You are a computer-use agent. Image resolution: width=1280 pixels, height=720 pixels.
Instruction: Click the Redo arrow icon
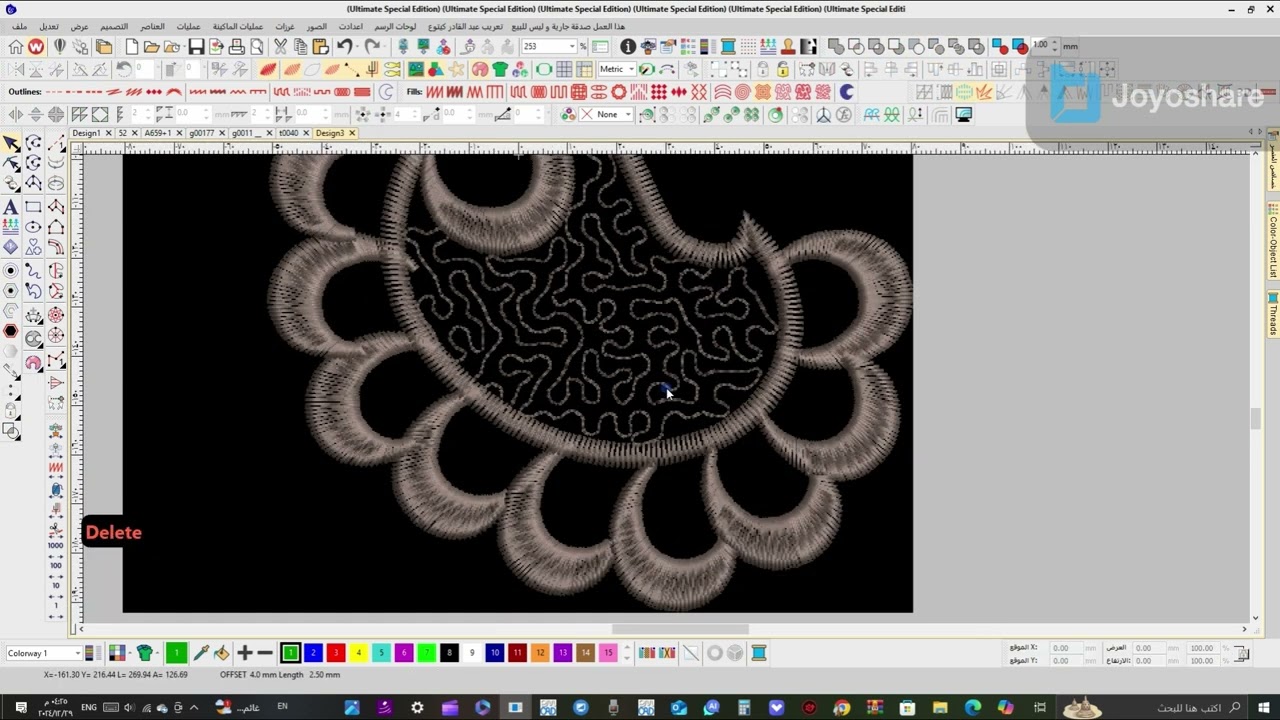(x=372, y=47)
